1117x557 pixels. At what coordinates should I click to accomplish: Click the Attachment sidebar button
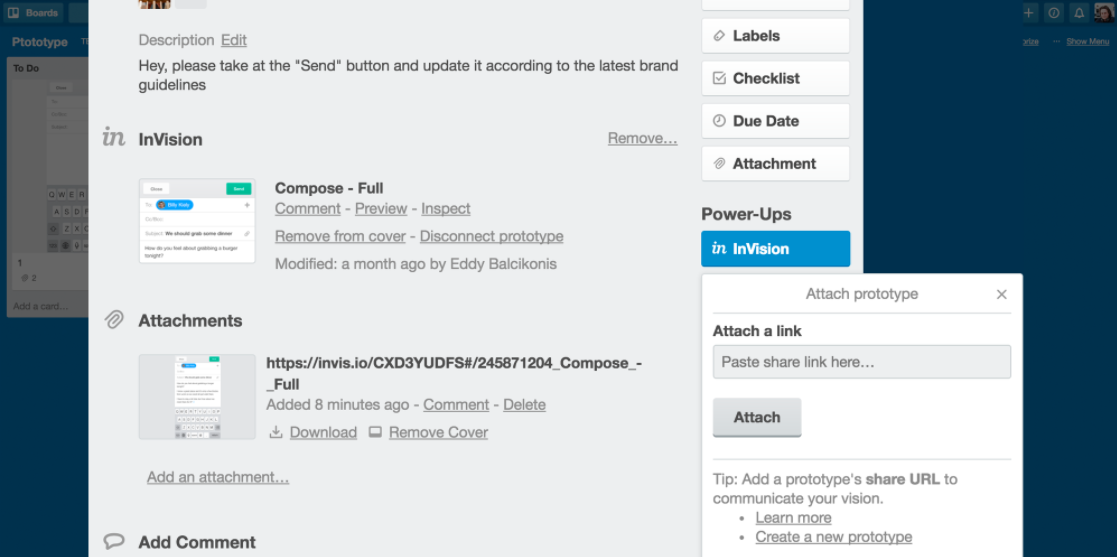775,164
